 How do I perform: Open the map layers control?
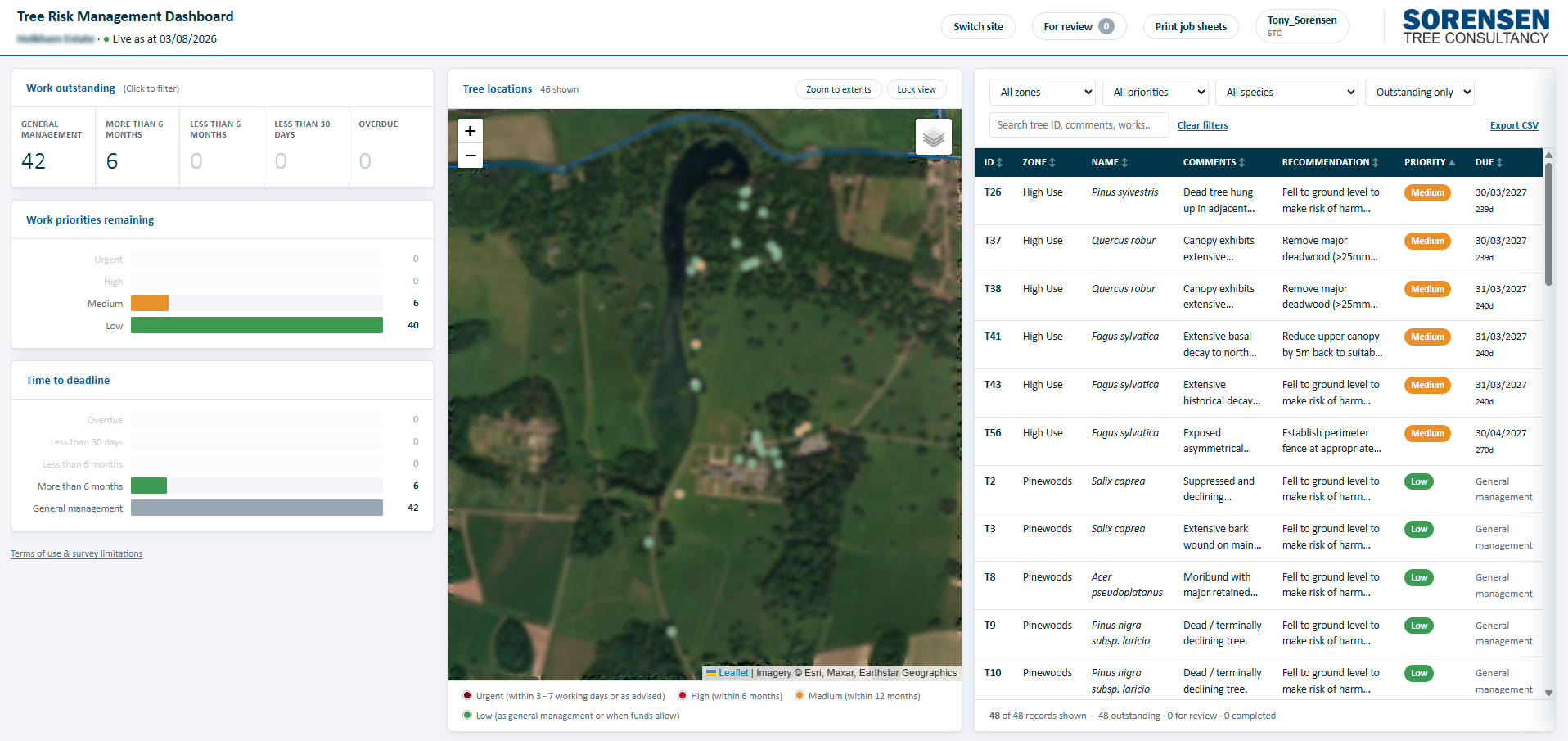tap(934, 137)
